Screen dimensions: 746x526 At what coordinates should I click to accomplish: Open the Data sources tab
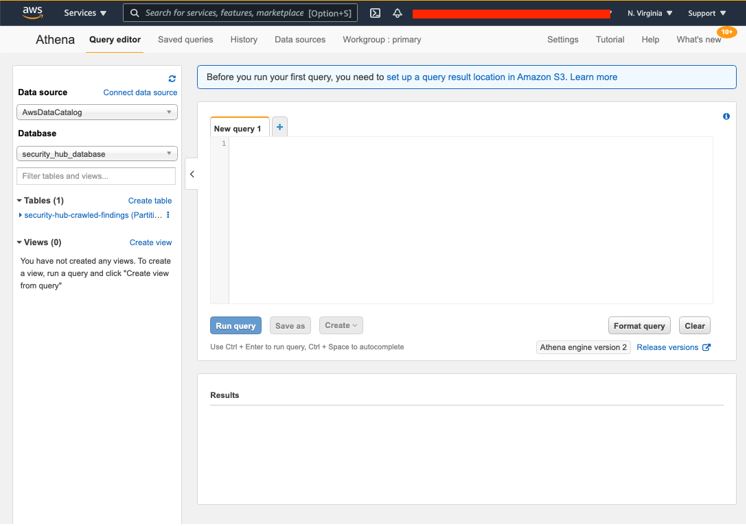[300, 39]
